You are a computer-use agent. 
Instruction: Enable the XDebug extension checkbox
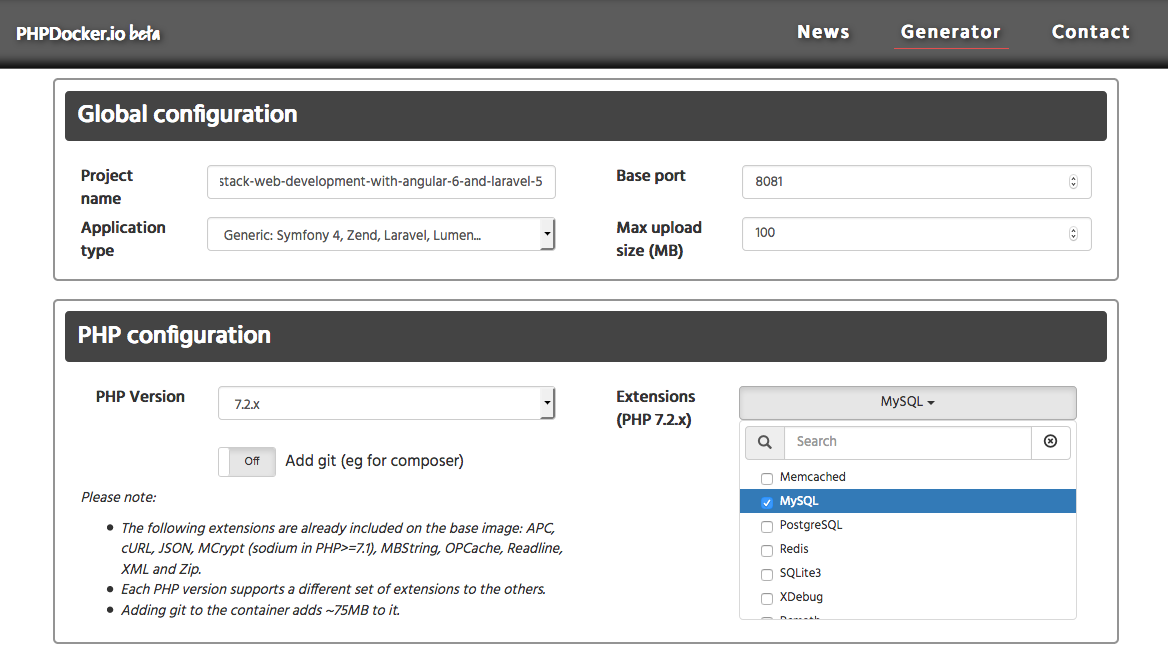(x=767, y=598)
